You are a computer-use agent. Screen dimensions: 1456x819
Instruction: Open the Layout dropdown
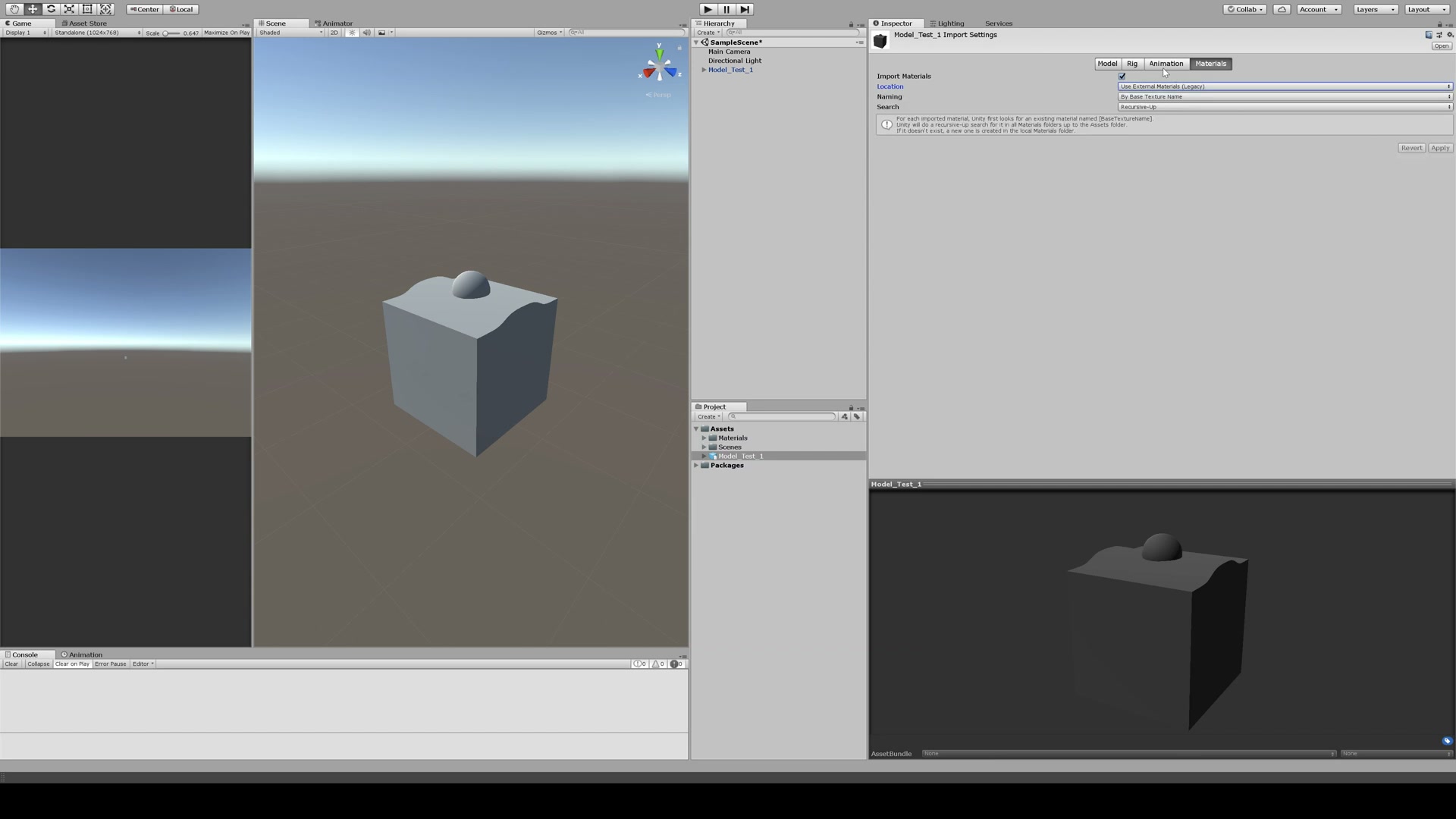click(x=1426, y=9)
